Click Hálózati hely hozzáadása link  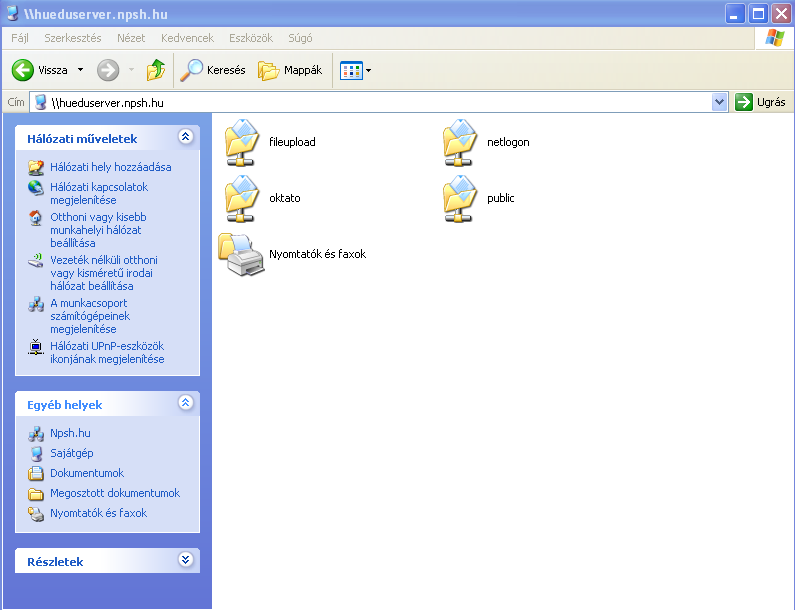click(111, 167)
